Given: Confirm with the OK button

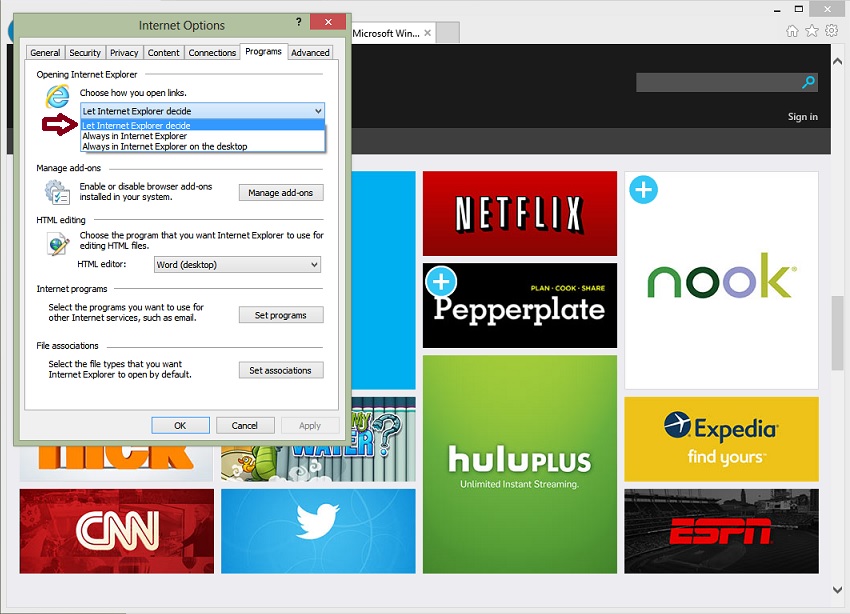Looking at the screenshot, I should pyautogui.click(x=181, y=425).
